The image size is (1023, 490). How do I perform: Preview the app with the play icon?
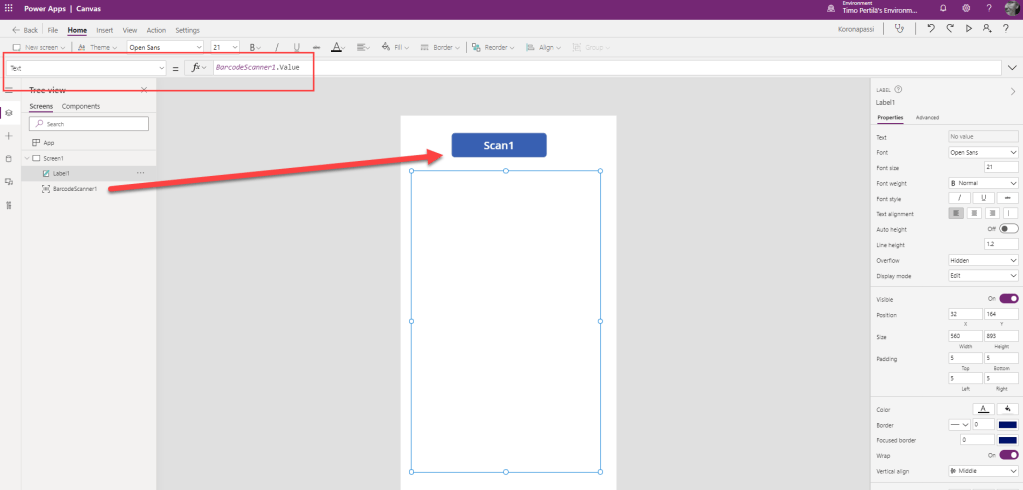[x=968, y=29]
